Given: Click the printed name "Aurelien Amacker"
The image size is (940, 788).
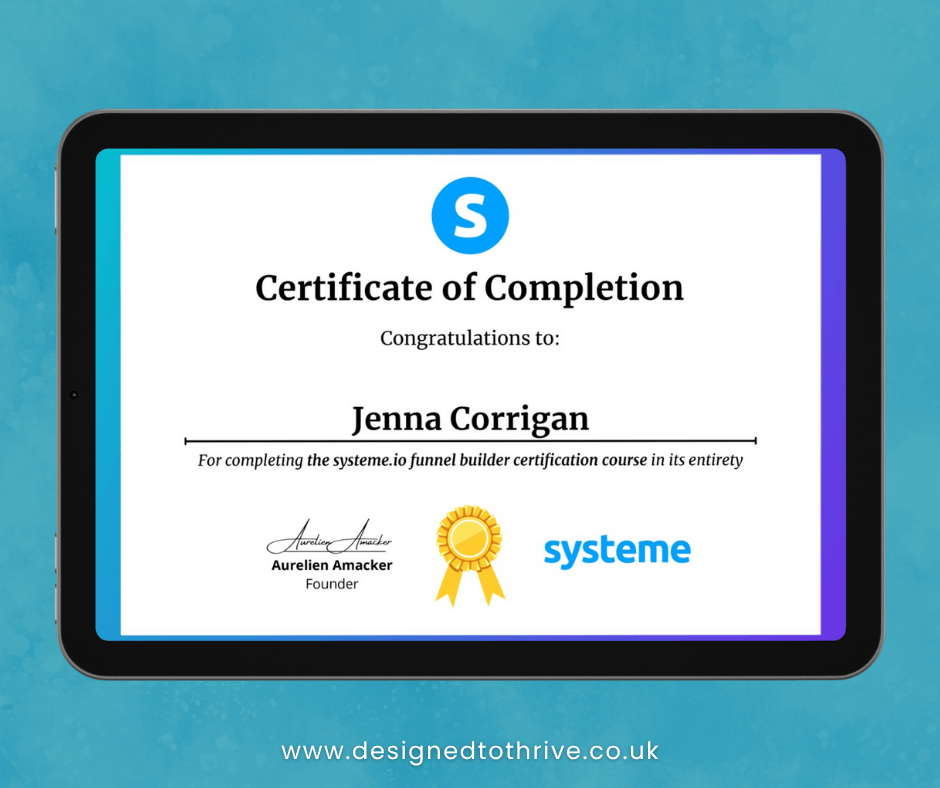Looking at the screenshot, I should [332, 565].
